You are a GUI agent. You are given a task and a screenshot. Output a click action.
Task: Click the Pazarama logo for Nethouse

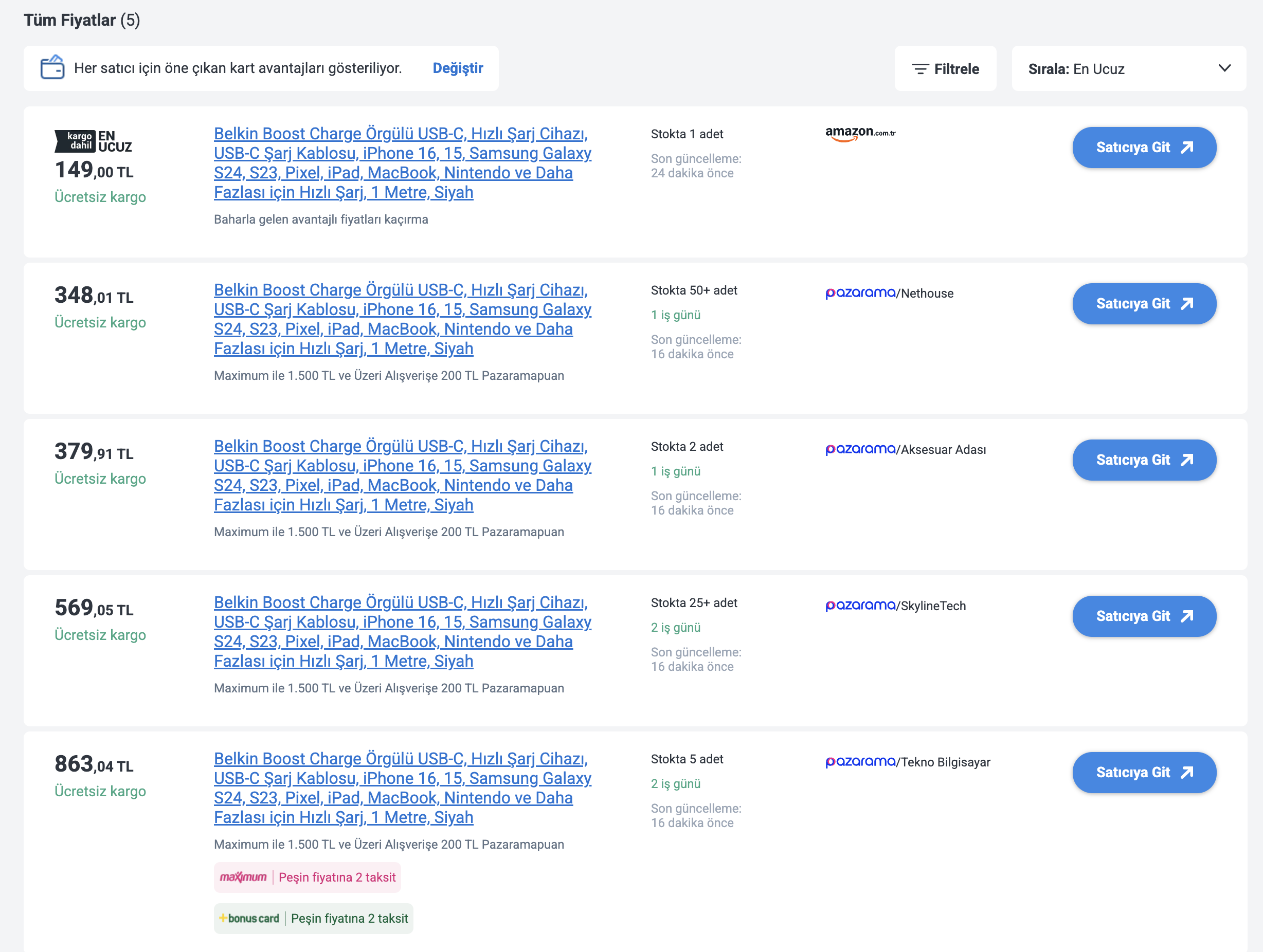tap(860, 293)
